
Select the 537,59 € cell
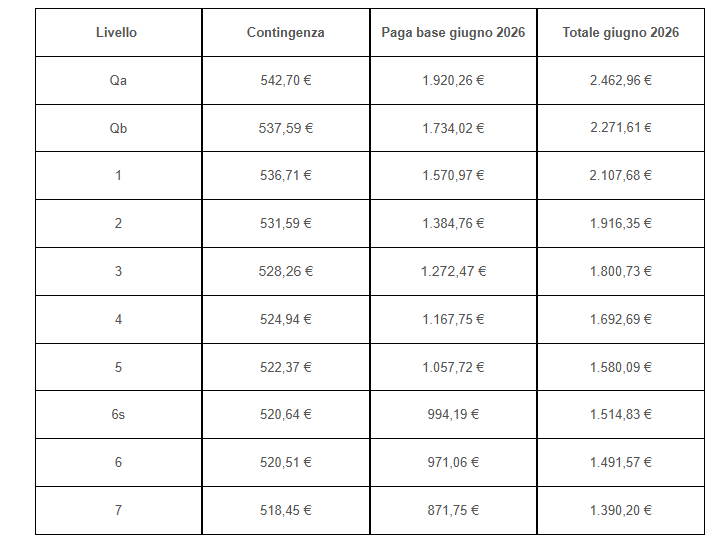click(x=286, y=128)
